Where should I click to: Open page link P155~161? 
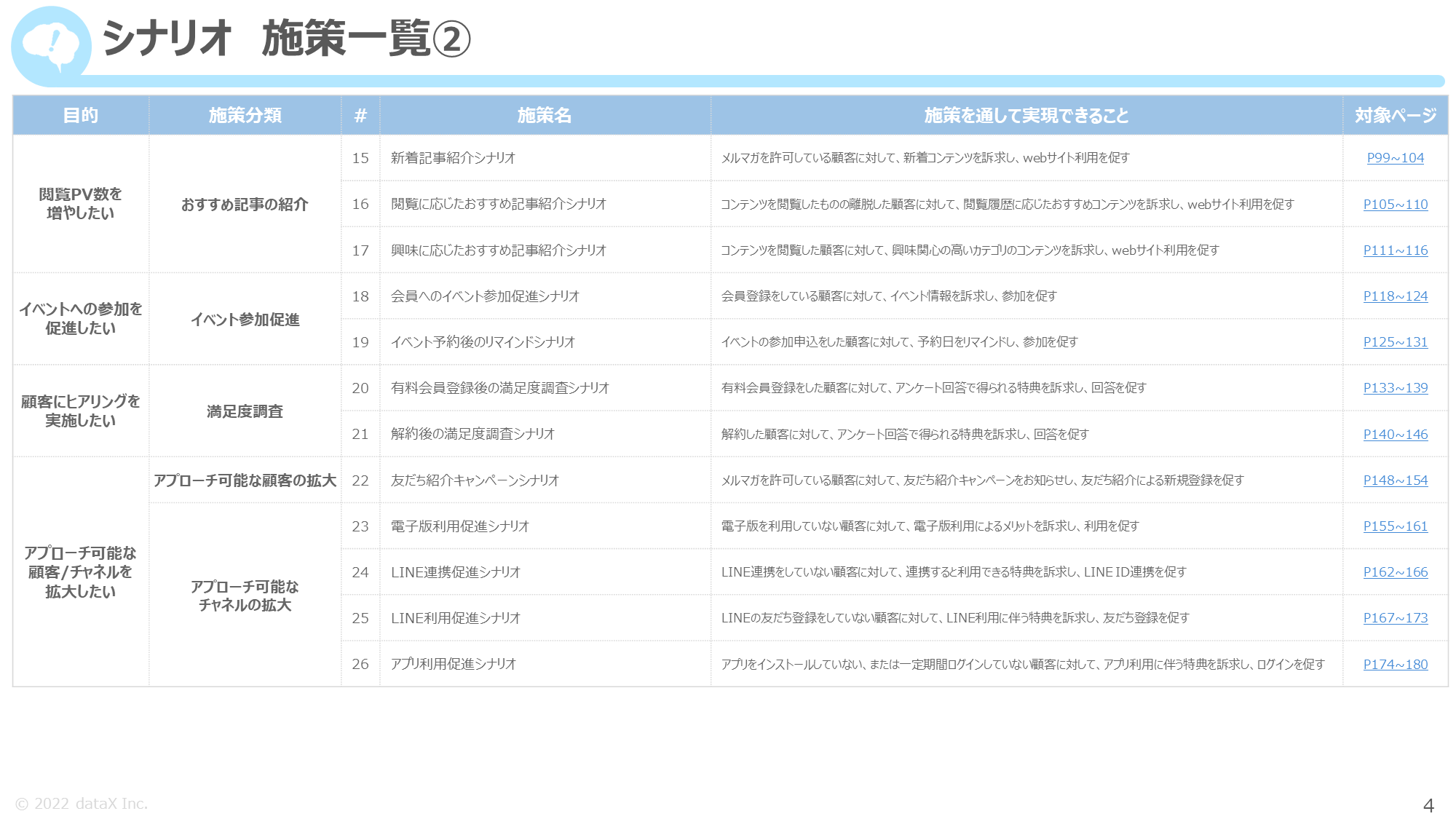(x=1395, y=526)
